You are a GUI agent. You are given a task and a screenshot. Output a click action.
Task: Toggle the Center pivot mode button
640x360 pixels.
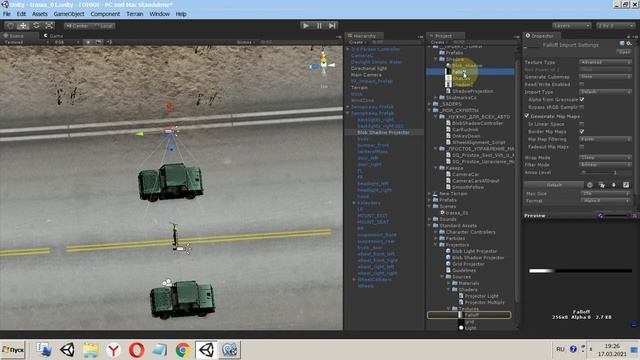[78, 26]
